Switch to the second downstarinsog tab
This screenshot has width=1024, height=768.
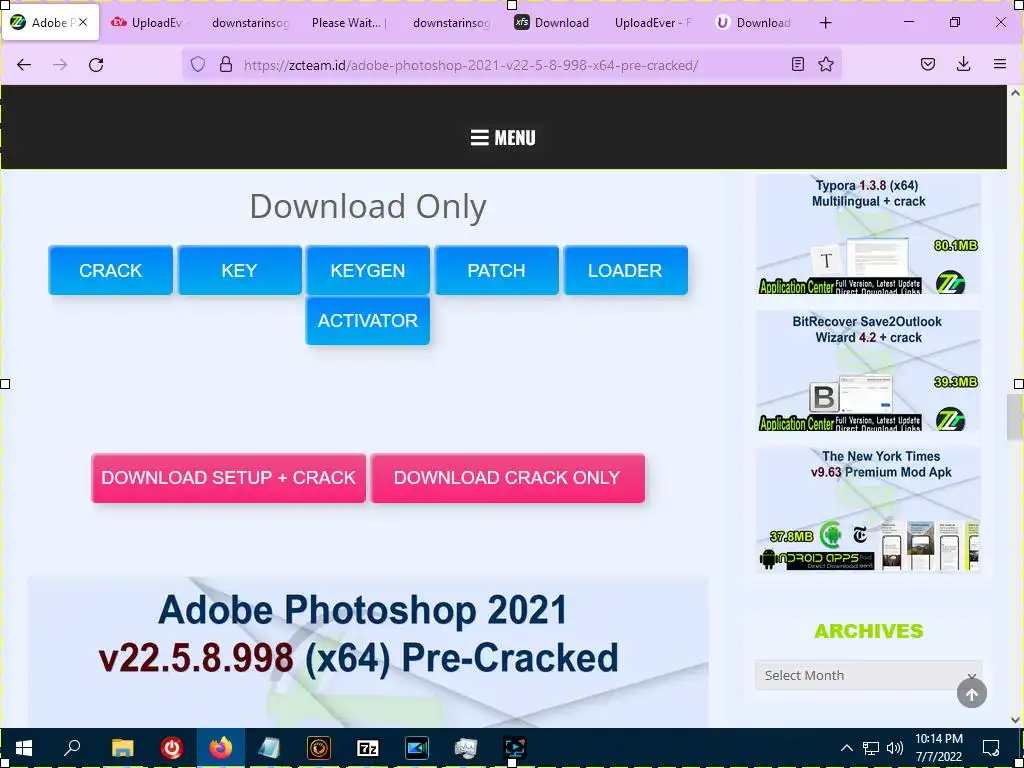click(451, 23)
